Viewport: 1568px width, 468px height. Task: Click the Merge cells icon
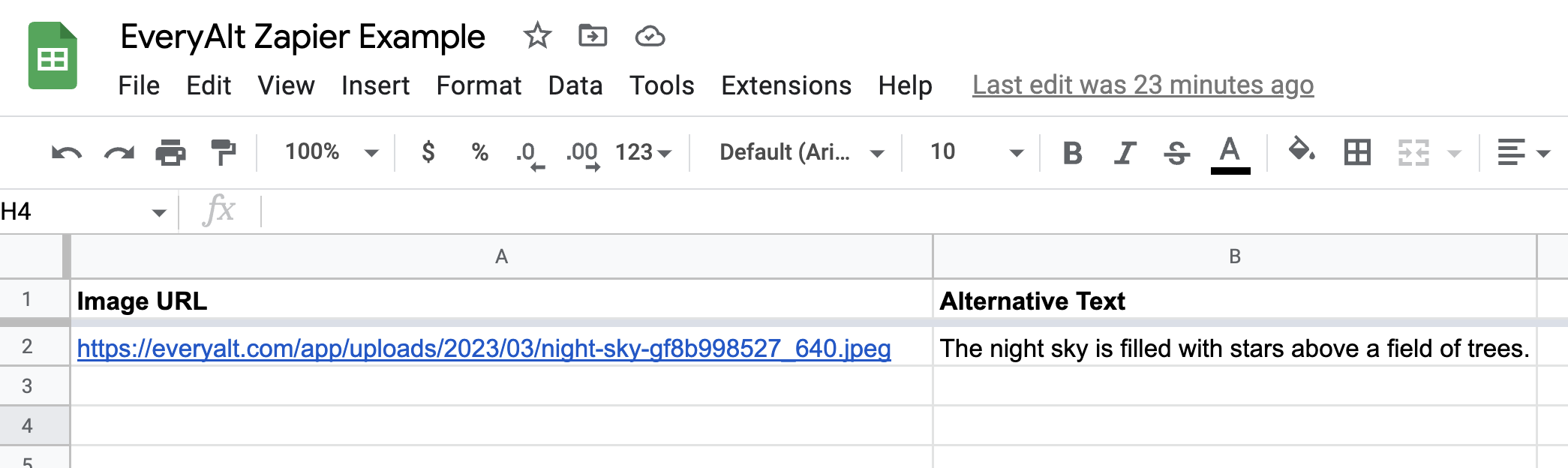pyautogui.click(x=1413, y=153)
